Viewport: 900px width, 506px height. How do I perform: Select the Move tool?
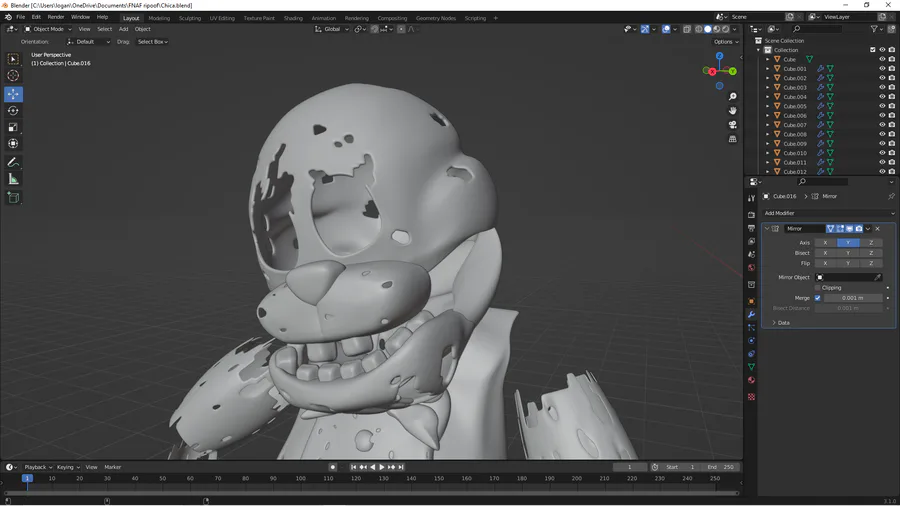tap(13, 94)
